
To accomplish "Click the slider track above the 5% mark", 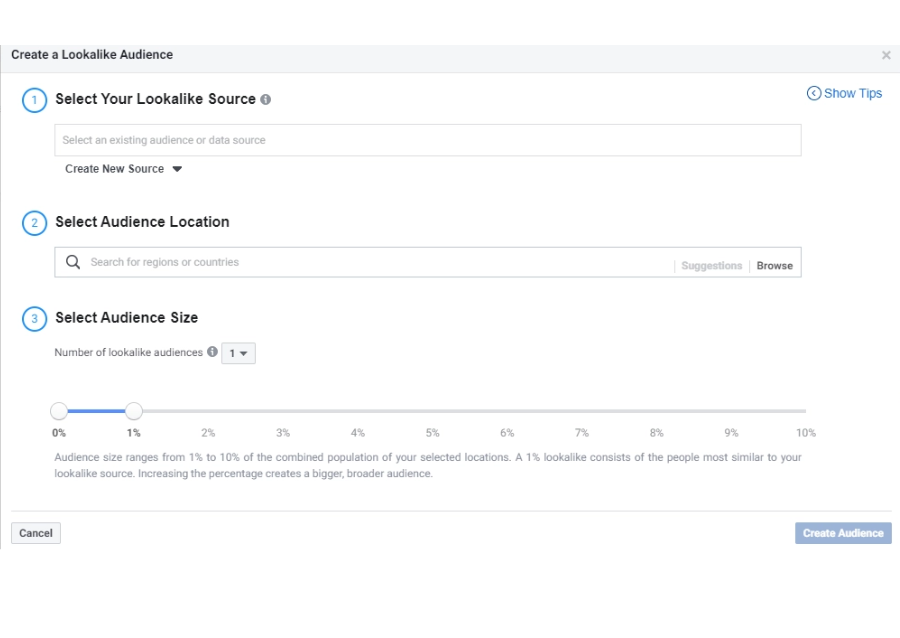I will coord(432,411).
